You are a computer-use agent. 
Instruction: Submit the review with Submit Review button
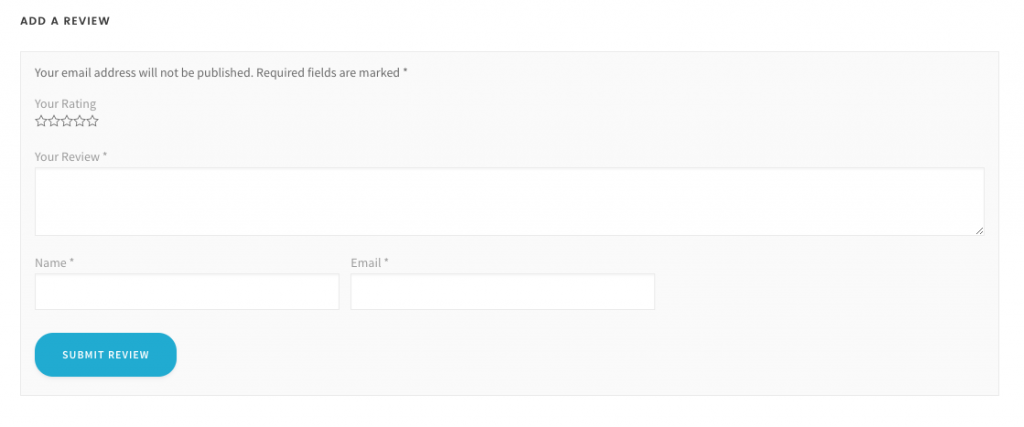[106, 355]
